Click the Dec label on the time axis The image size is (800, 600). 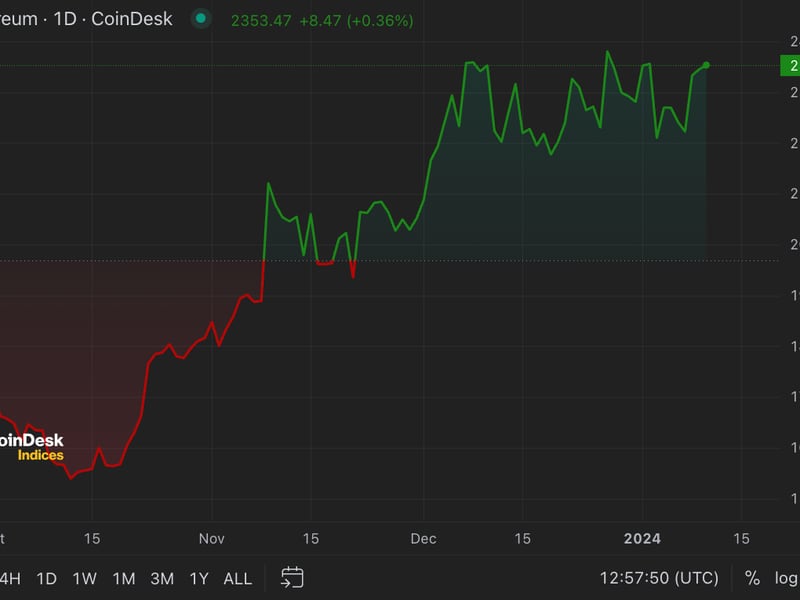tap(423, 538)
